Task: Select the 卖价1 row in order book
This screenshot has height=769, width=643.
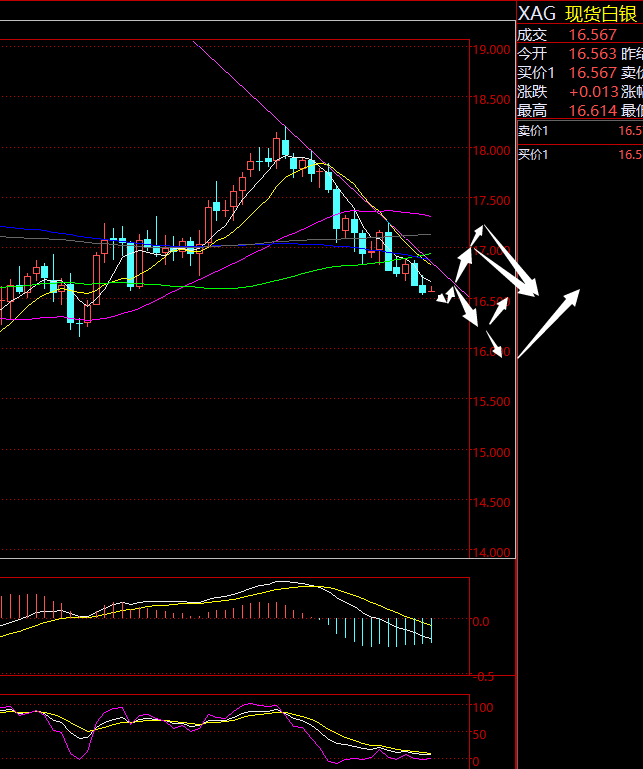Action: point(580,130)
